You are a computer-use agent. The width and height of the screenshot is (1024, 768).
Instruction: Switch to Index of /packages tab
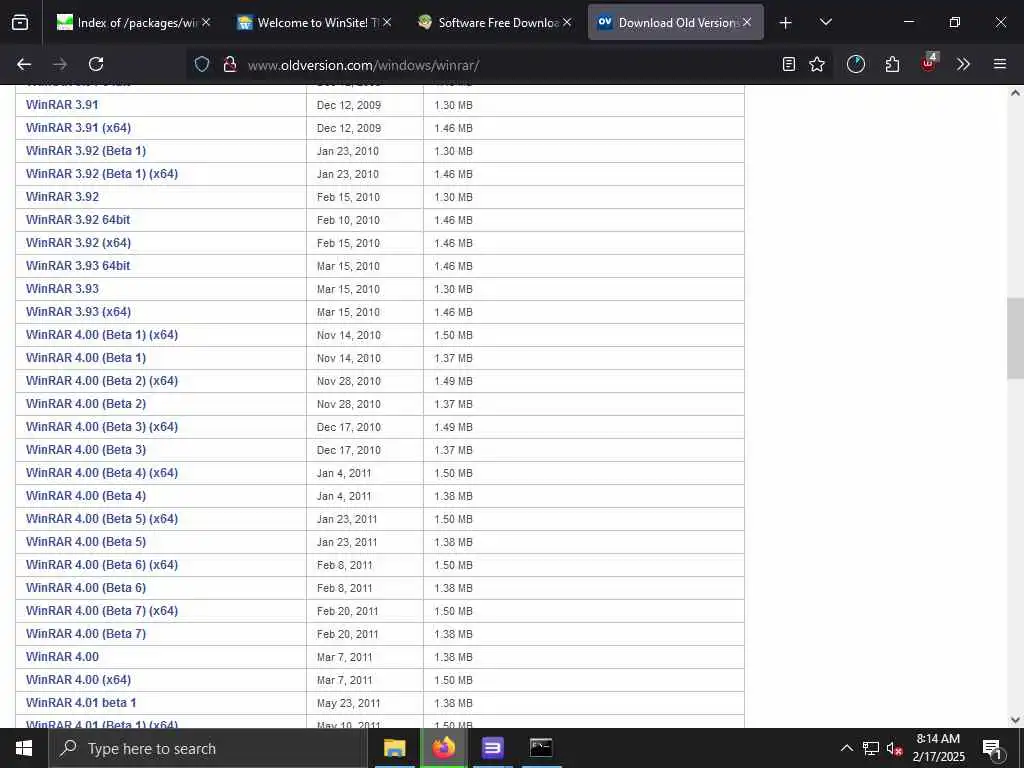point(133,22)
